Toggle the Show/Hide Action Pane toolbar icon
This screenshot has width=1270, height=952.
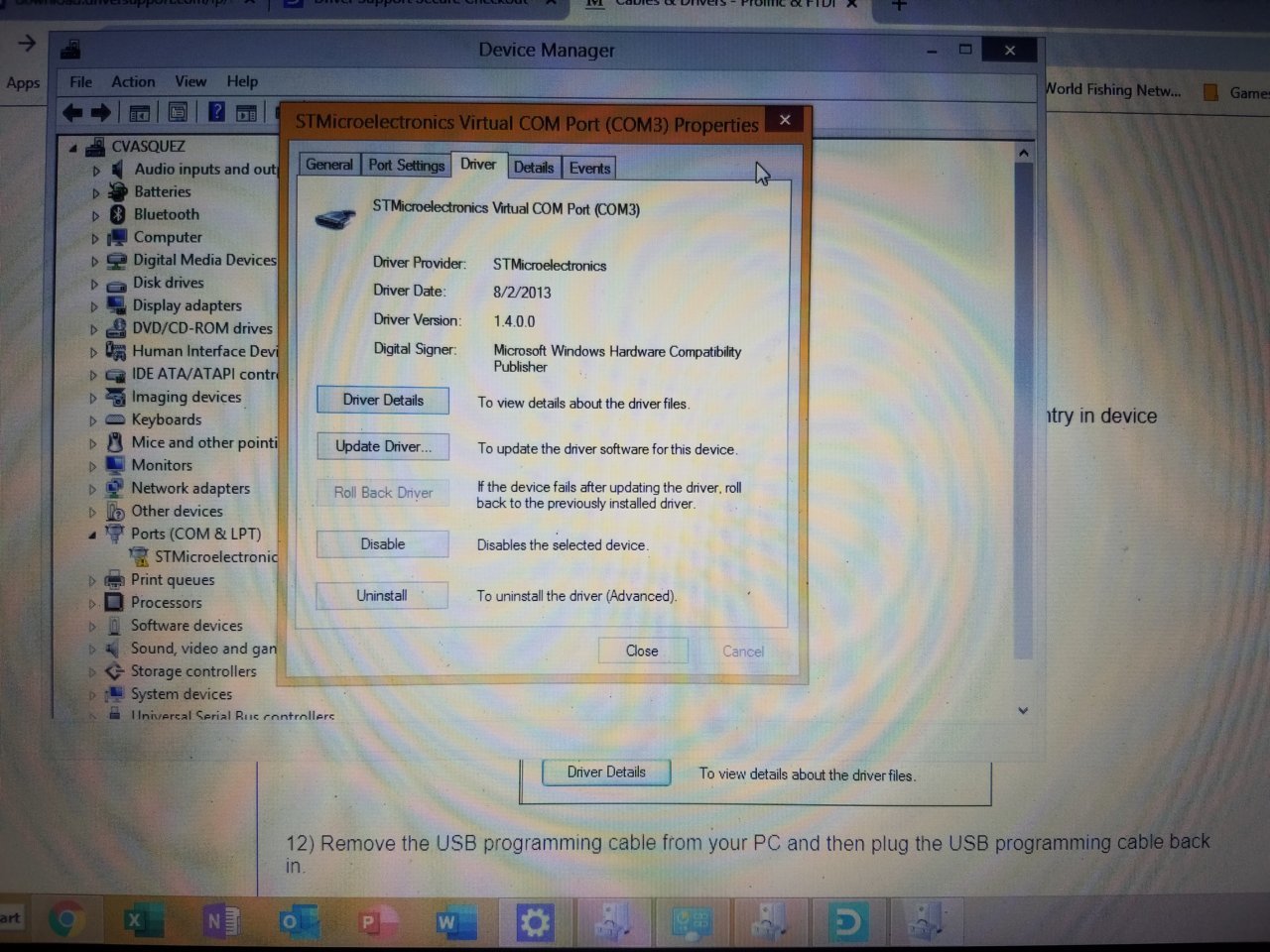point(245,113)
